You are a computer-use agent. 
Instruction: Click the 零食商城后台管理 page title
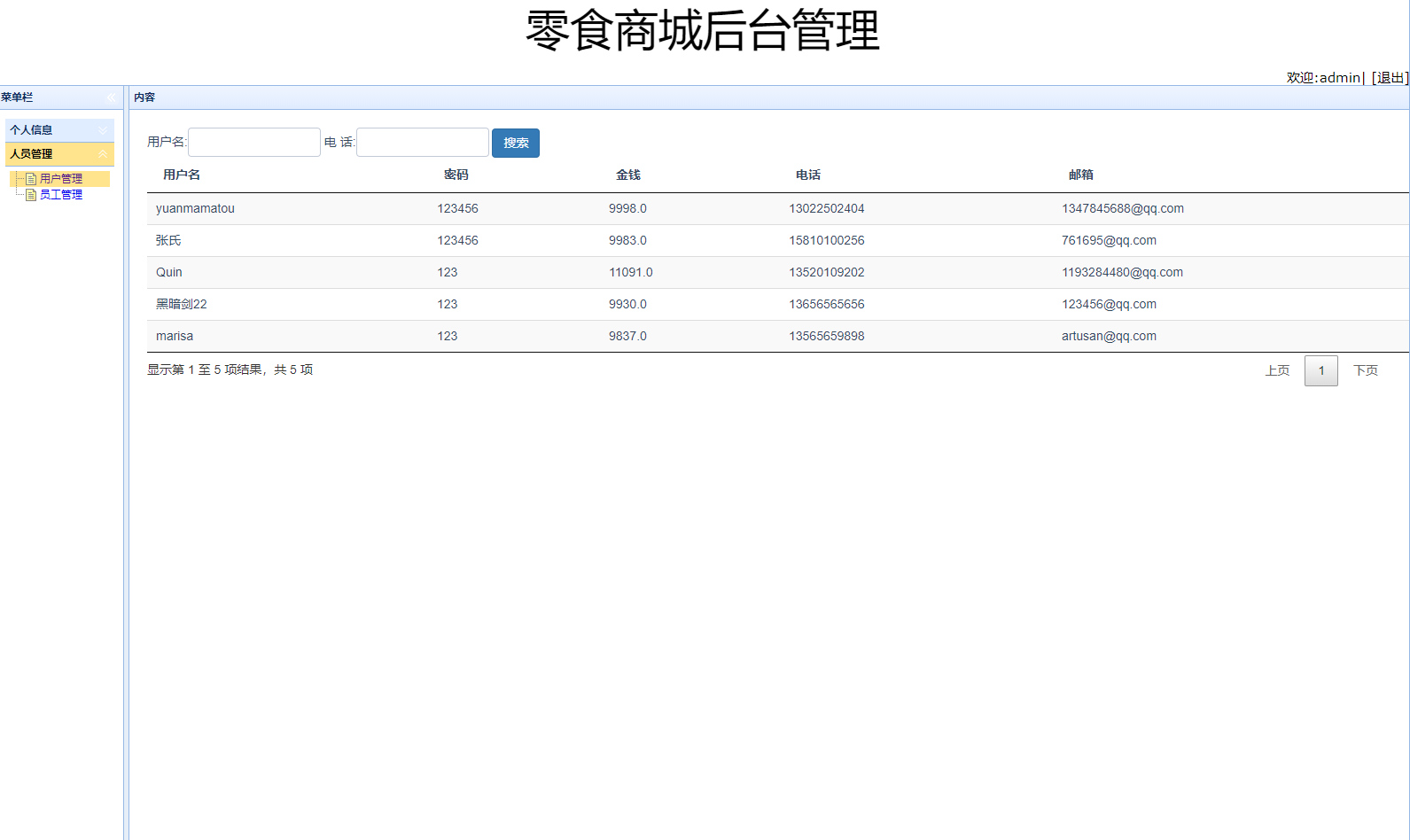point(703,30)
